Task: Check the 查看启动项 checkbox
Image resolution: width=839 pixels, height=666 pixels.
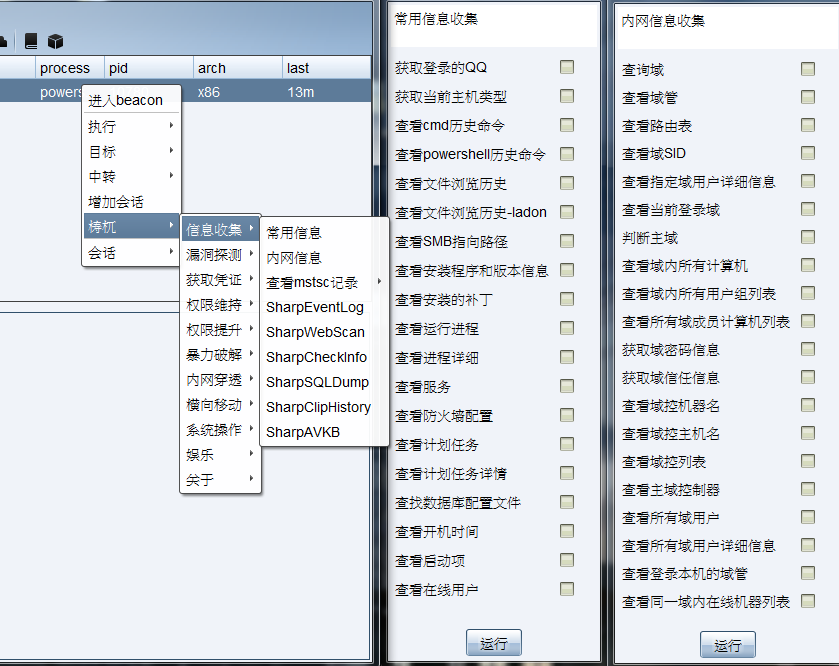Action: pos(567,560)
